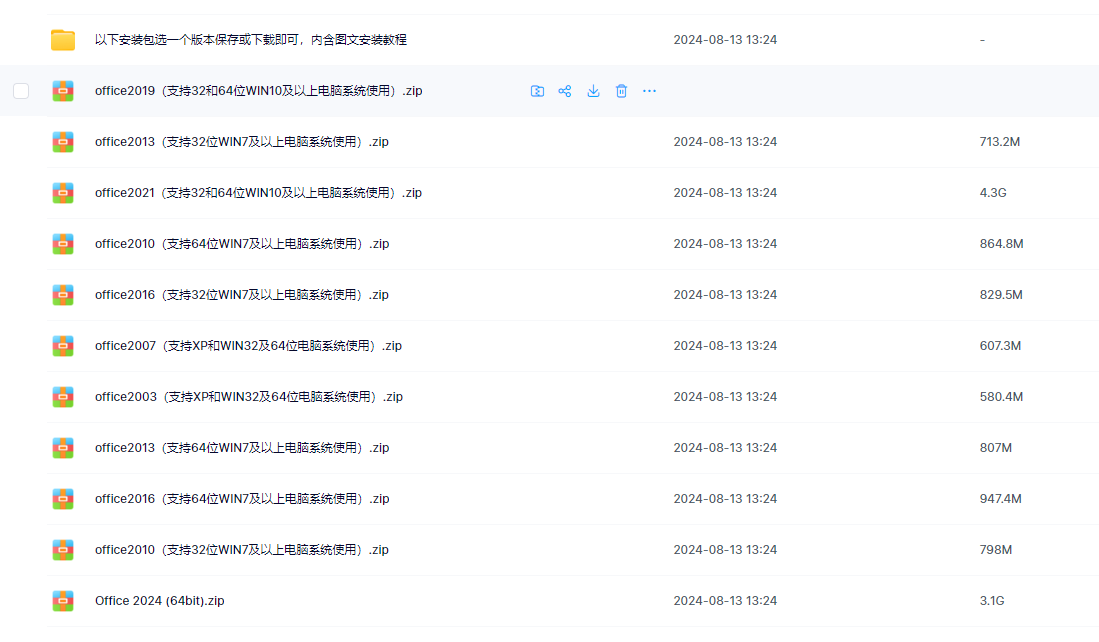The height and width of the screenshot is (642, 1099).
Task: Select file name office2013（支持64位WIN7及以上电脑系统使用）.zip
Action: tap(242, 448)
